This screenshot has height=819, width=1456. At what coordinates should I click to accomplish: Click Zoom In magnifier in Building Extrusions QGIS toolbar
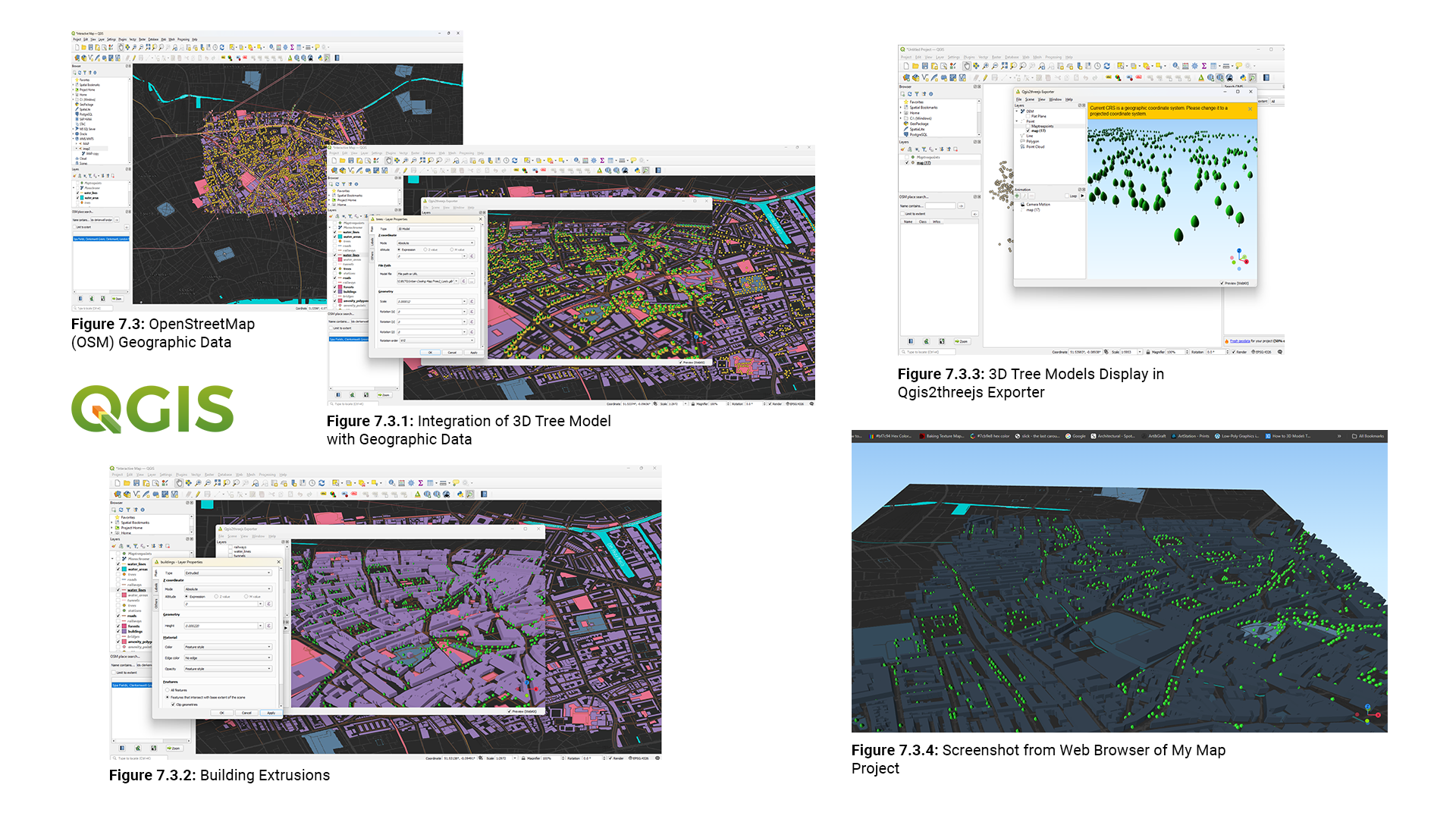[x=198, y=483]
